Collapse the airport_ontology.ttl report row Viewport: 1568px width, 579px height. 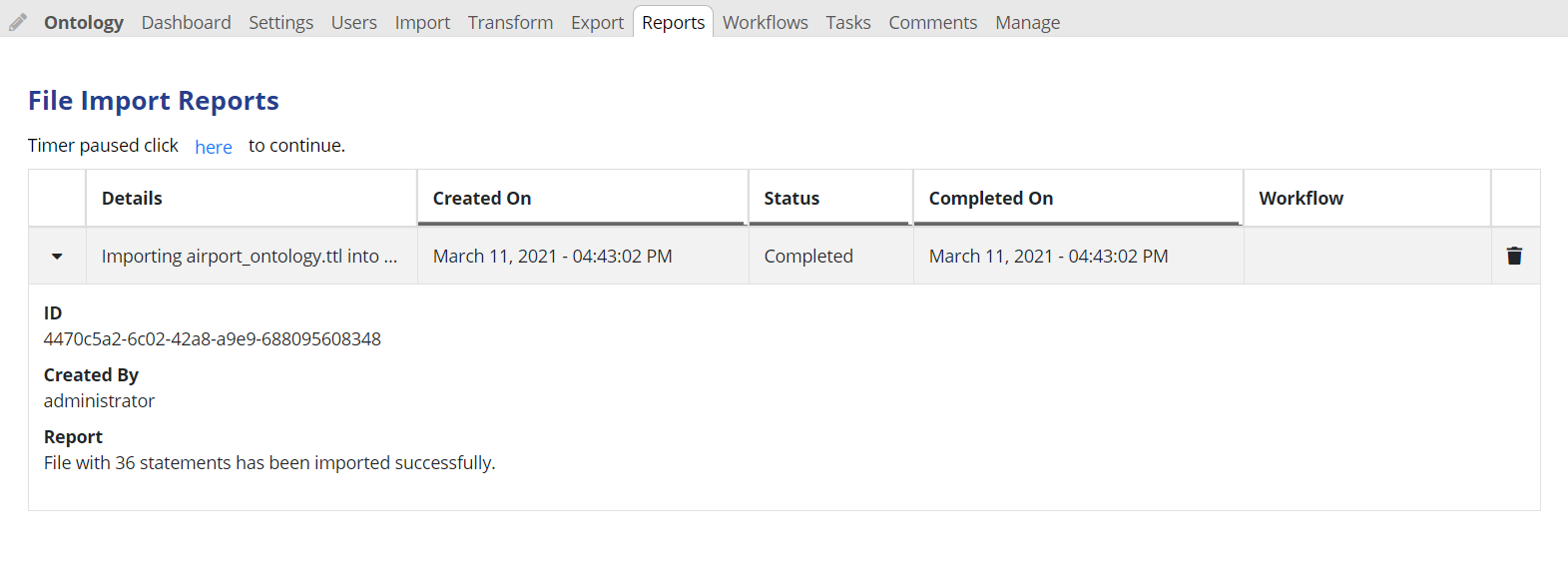[x=57, y=256]
